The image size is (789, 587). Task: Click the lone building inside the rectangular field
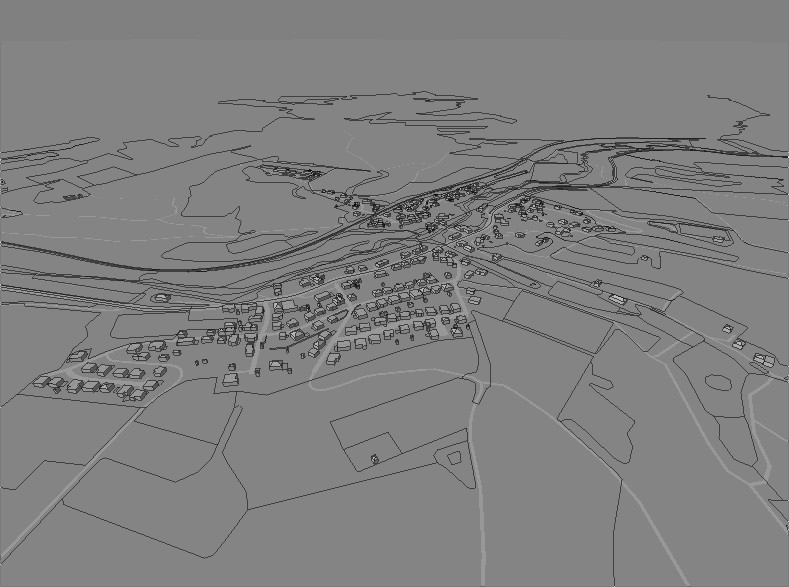(x=375, y=459)
